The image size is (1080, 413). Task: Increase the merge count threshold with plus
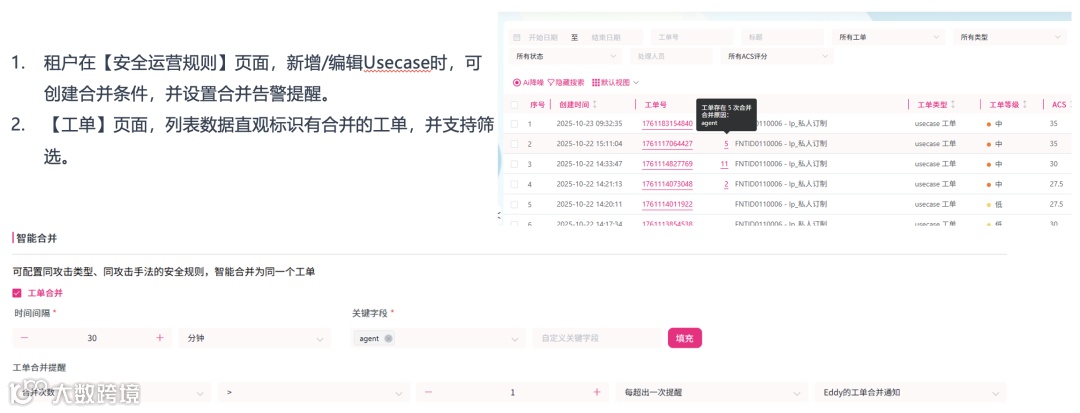pyautogui.click(x=596, y=392)
